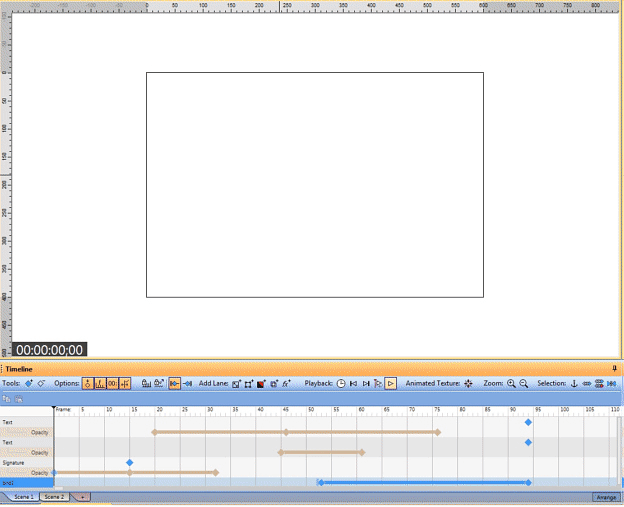Click the Timeline panel title
Viewport: 624px width, 507px height.
click(x=19, y=369)
